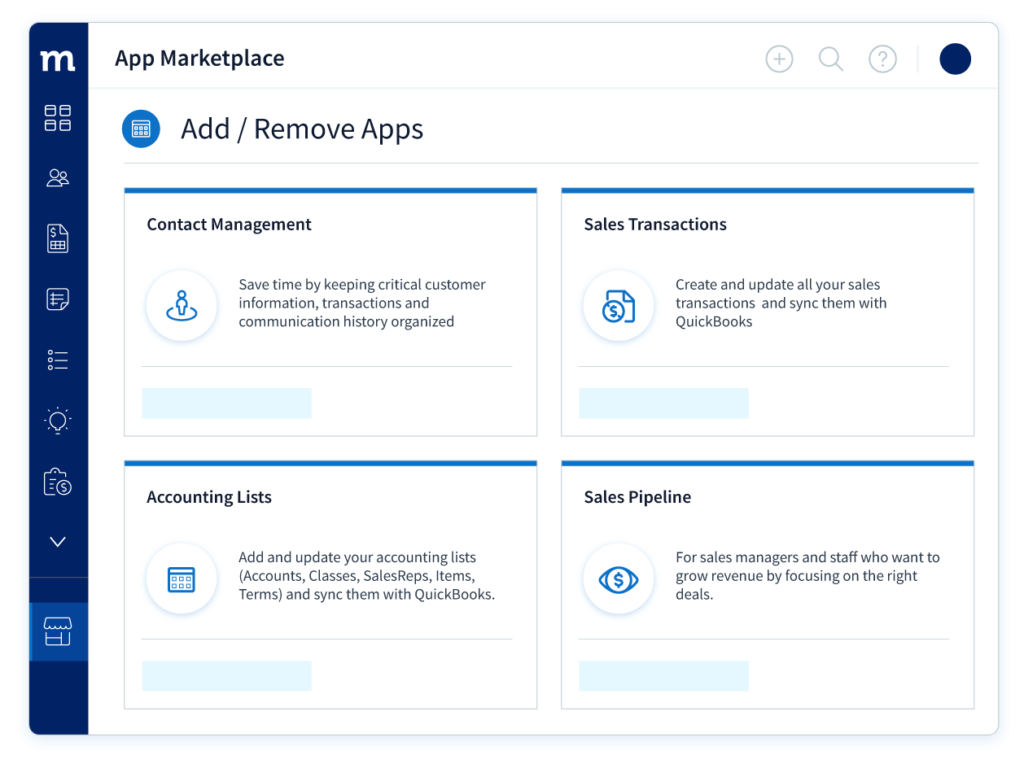Click the Contact Management action button
Image resolution: width=1024 pixels, height=764 pixels.
point(227,403)
